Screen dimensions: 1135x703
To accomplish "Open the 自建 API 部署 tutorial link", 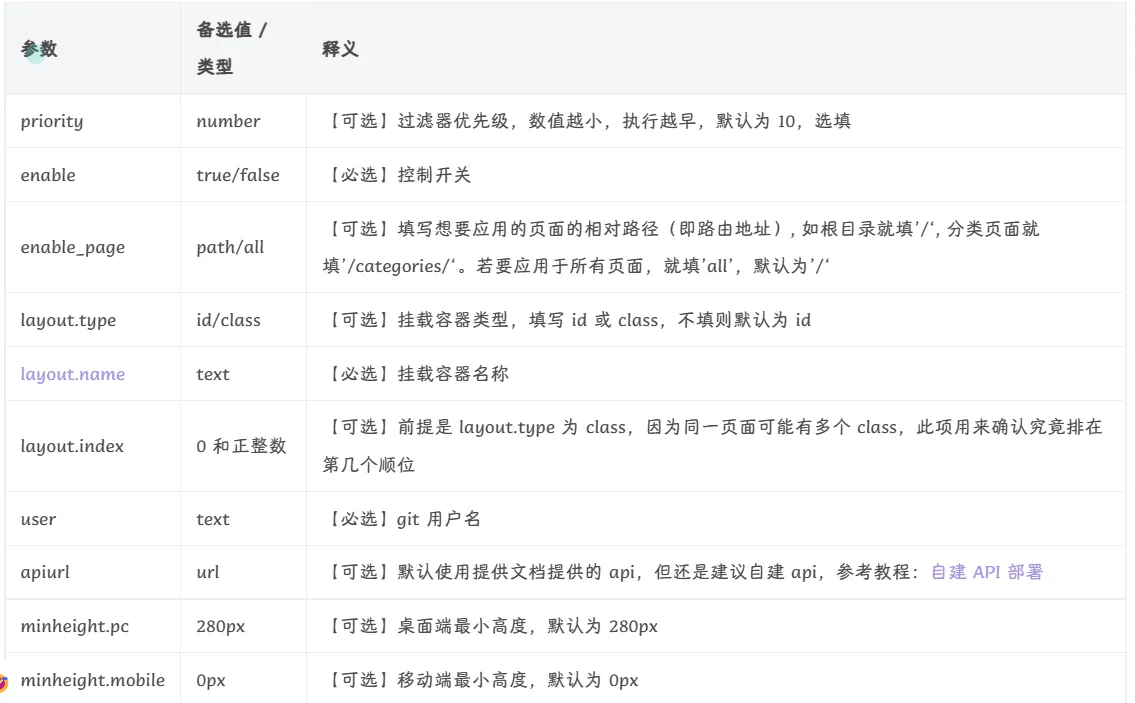I will click(986, 573).
